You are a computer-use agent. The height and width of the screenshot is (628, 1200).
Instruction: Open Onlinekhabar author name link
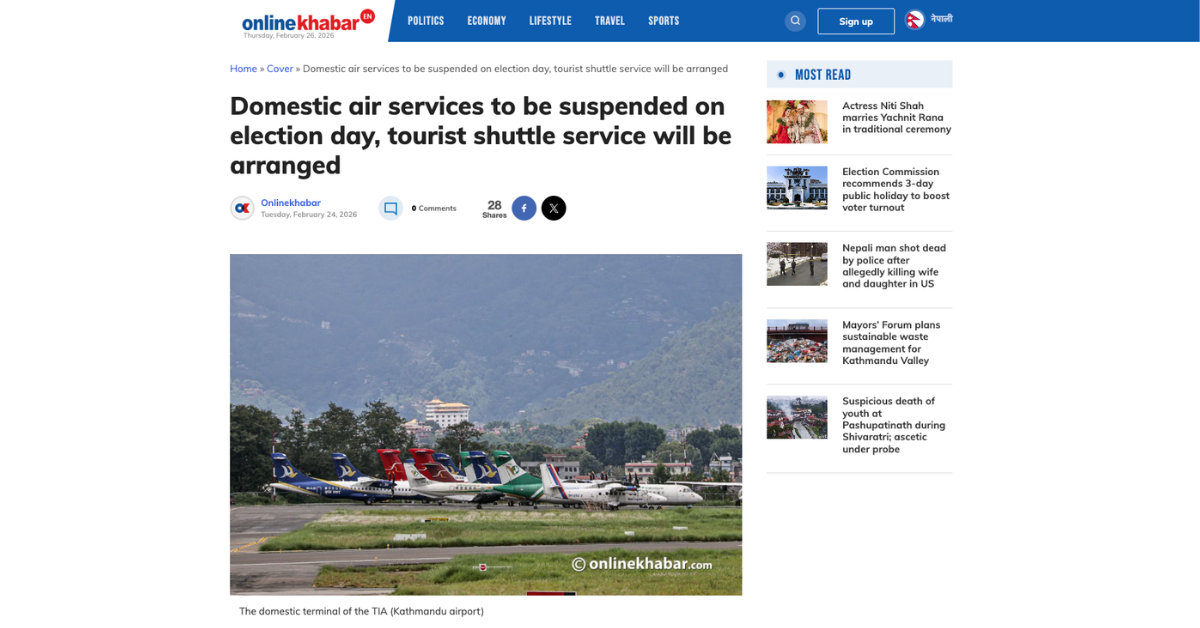291,203
